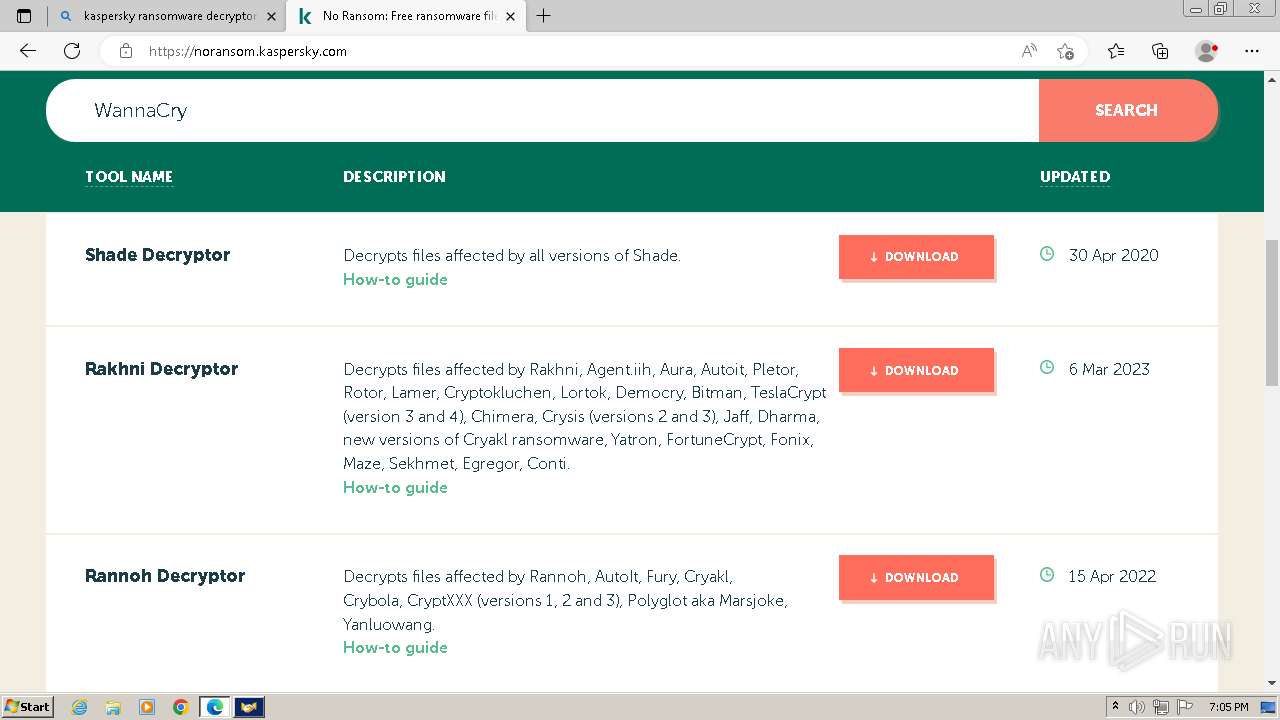Open a new browser tab
This screenshot has height=720, width=1280.
(x=544, y=16)
